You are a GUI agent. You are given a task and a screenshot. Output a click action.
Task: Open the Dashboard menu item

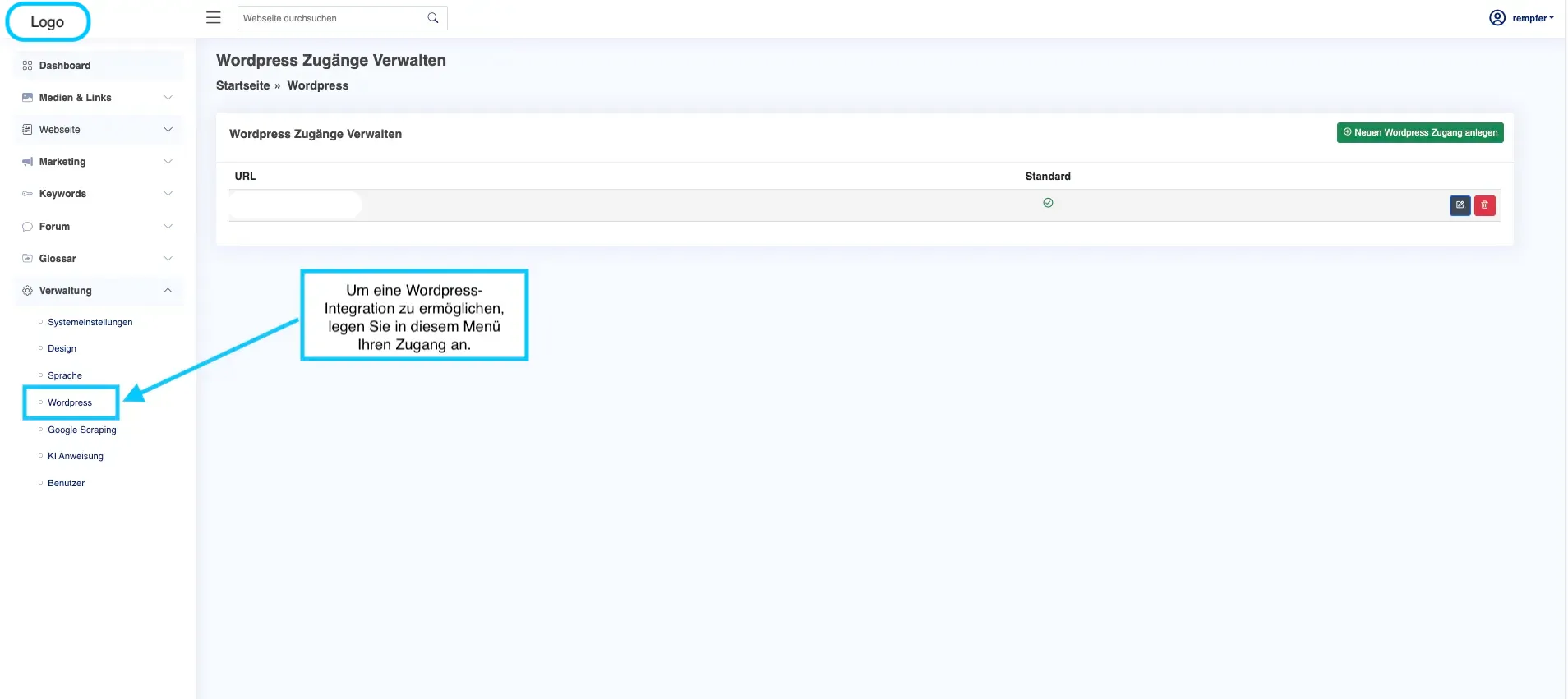point(99,66)
